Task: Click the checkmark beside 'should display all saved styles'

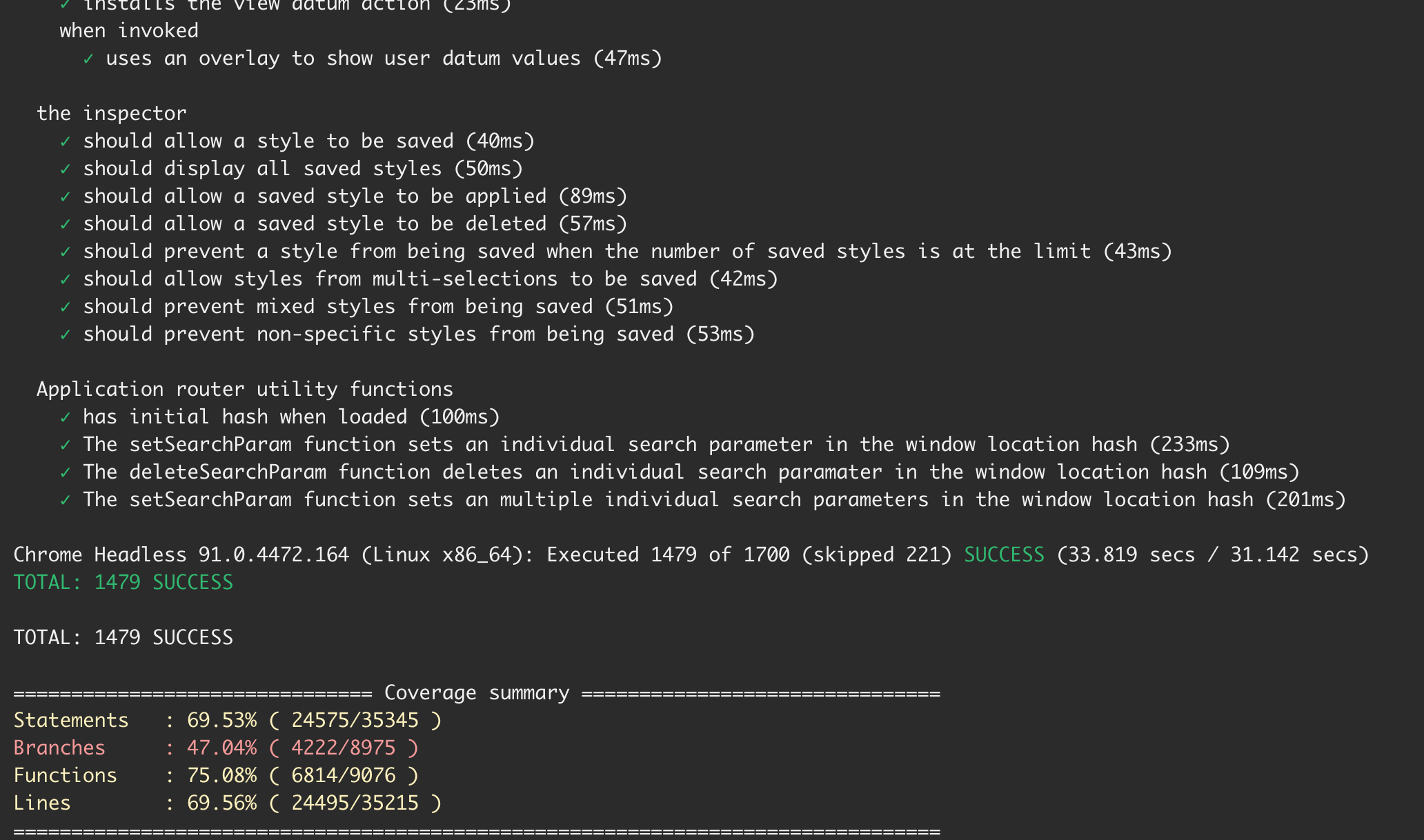Action: (x=66, y=168)
